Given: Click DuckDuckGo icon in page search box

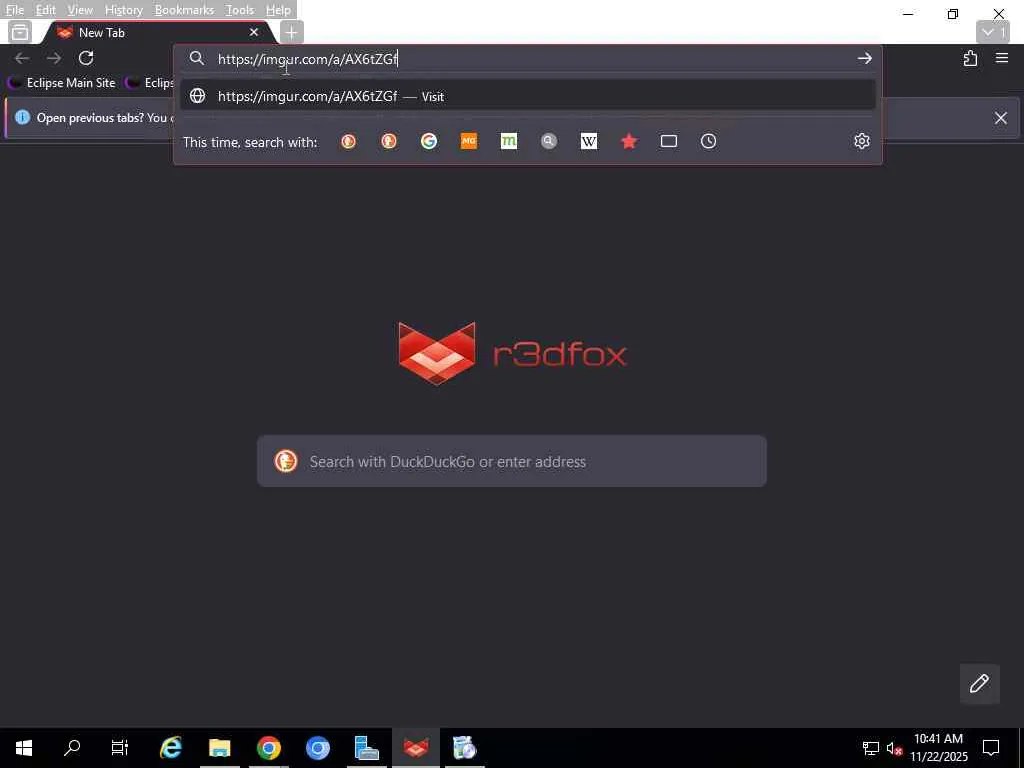Looking at the screenshot, I should 285,461.
